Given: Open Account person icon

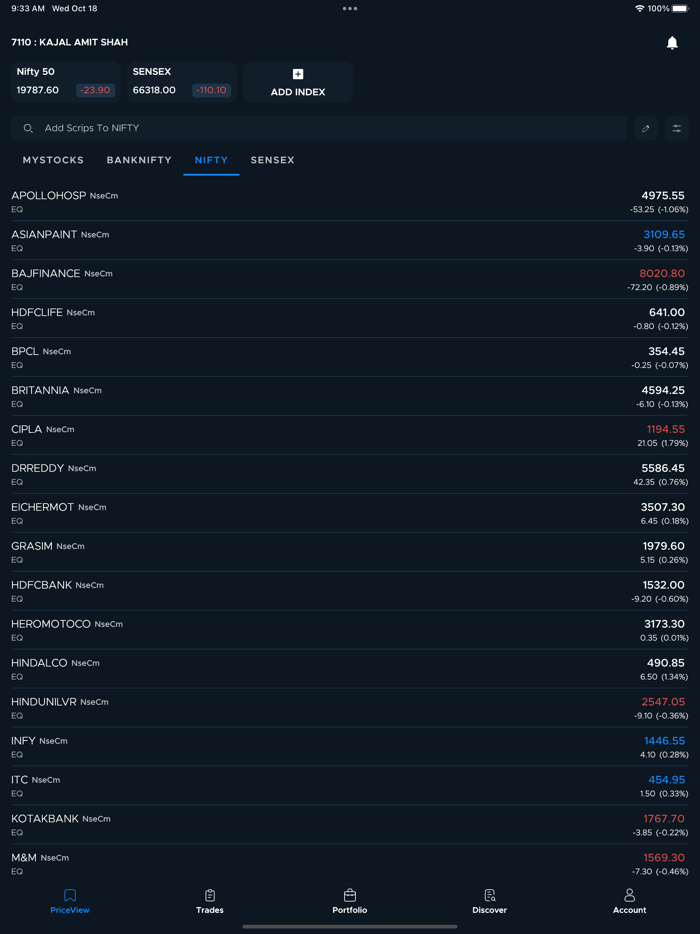Looking at the screenshot, I should pyautogui.click(x=630, y=895).
